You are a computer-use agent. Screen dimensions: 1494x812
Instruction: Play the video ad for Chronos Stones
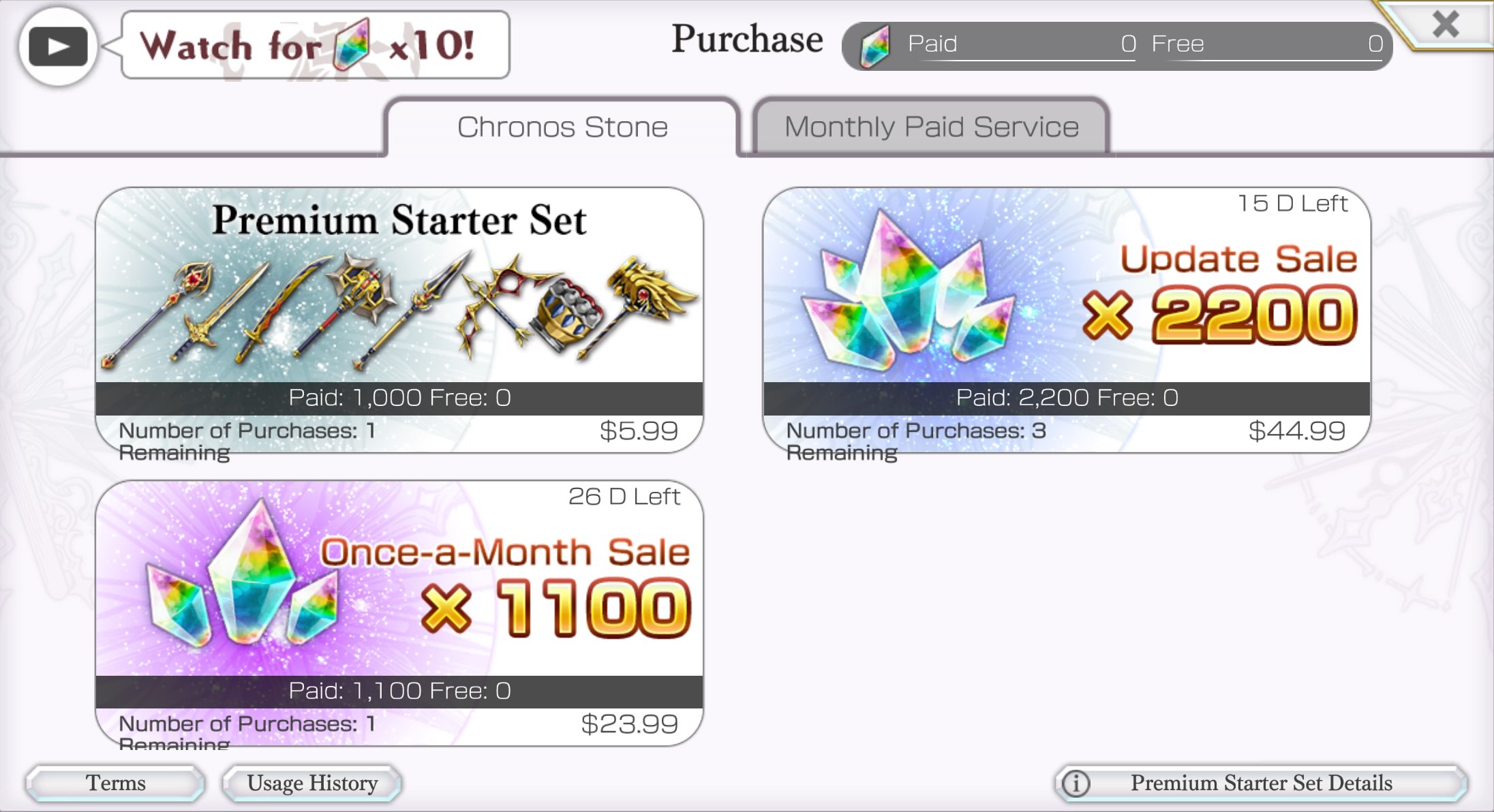58,46
